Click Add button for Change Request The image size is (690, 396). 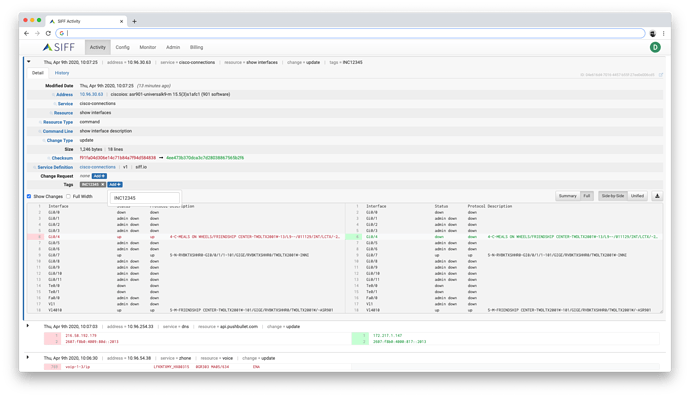(99, 176)
